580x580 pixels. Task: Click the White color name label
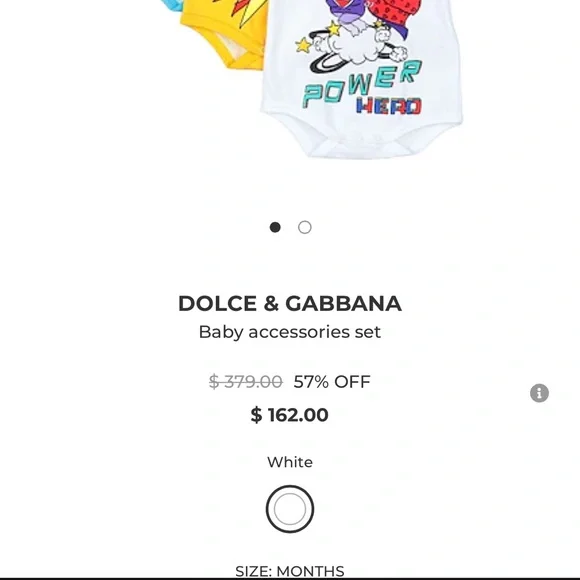click(x=290, y=462)
